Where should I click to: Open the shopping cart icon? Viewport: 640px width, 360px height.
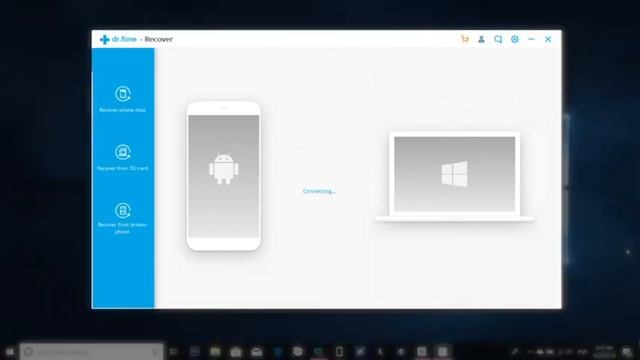click(465, 39)
